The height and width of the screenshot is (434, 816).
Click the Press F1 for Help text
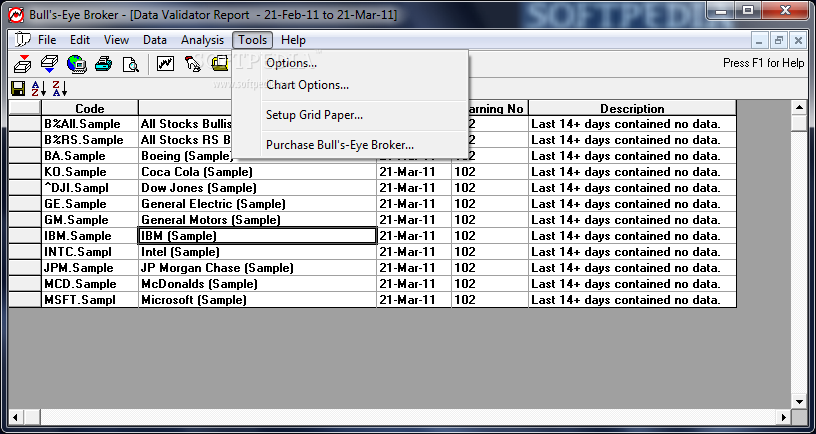click(763, 63)
